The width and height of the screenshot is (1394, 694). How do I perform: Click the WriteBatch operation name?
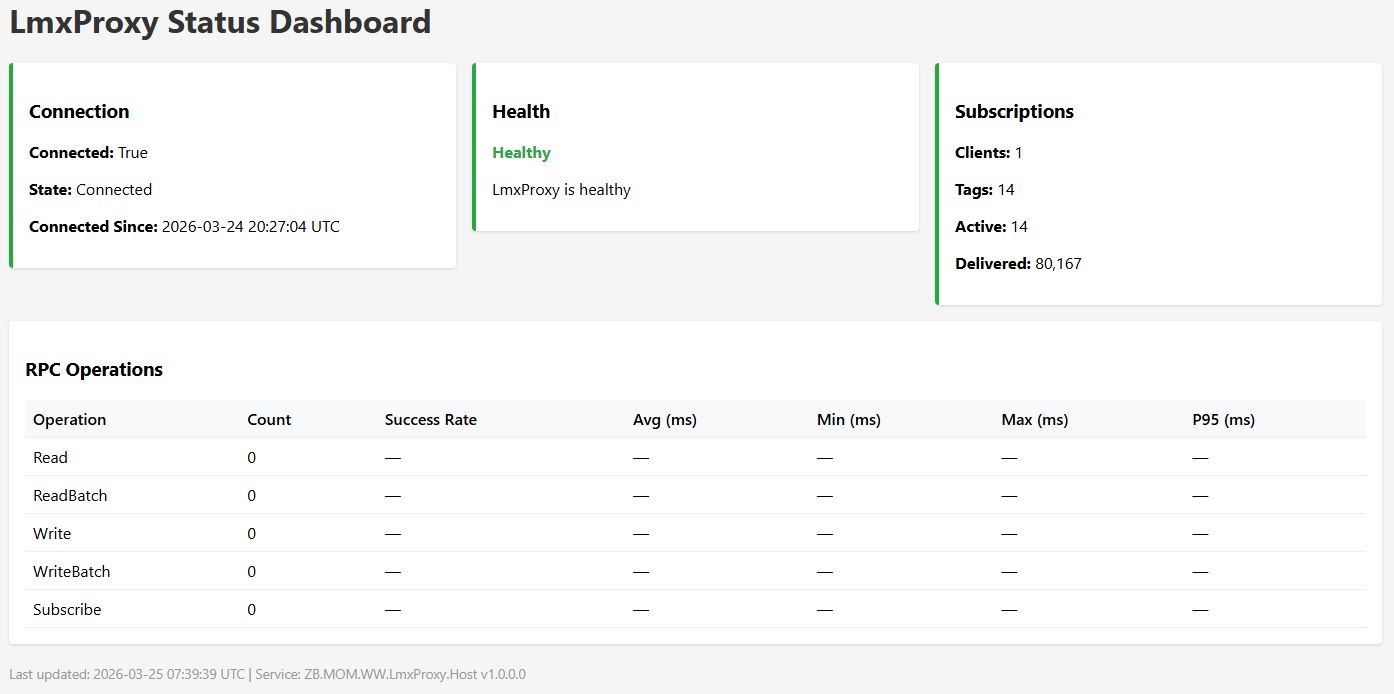click(x=71, y=572)
